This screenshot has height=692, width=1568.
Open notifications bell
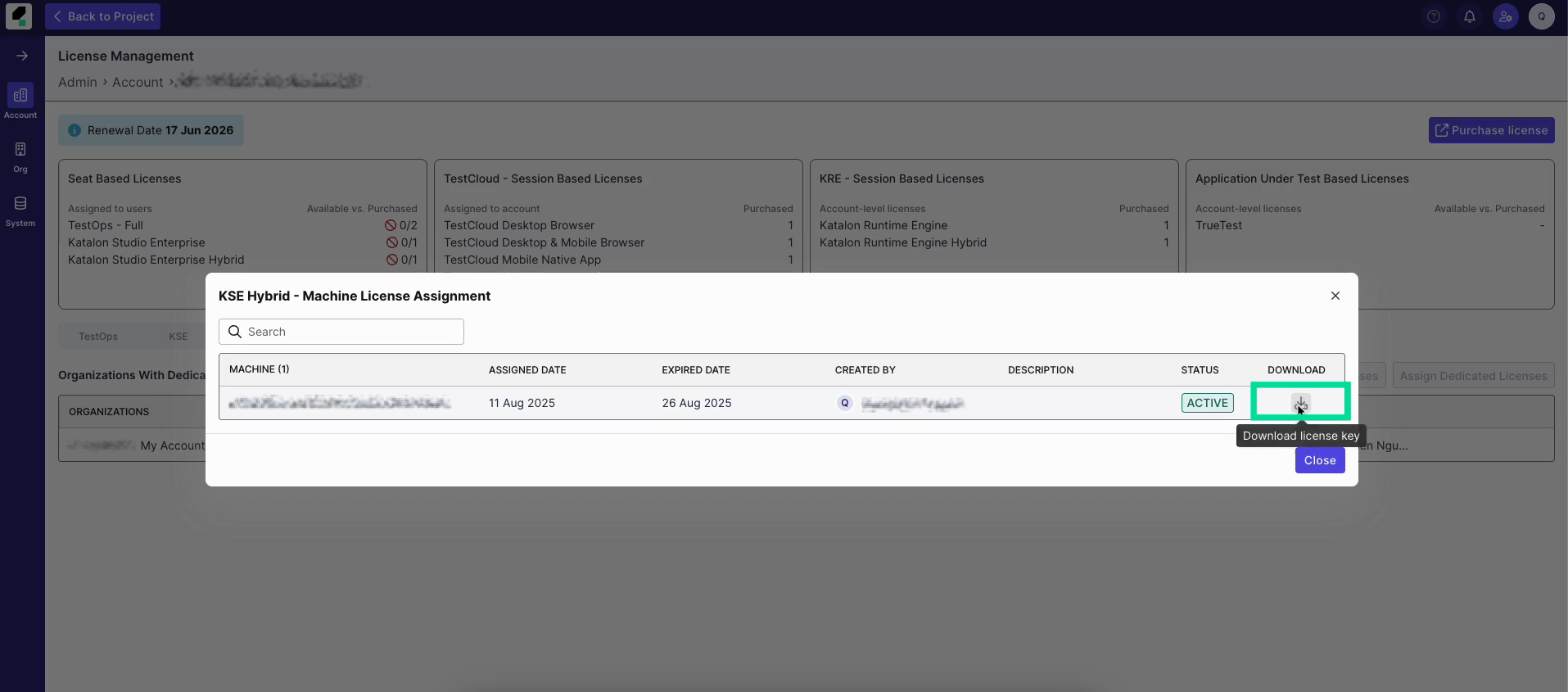[1470, 16]
